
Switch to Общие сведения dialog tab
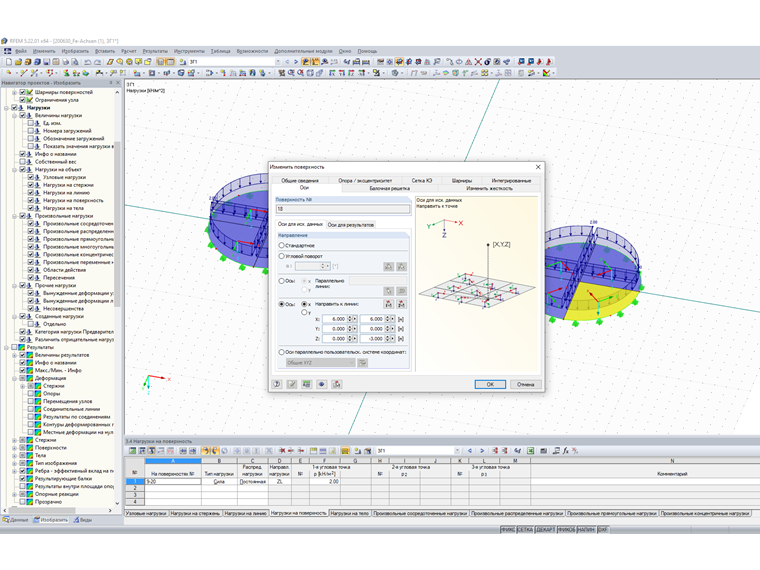coord(300,180)
